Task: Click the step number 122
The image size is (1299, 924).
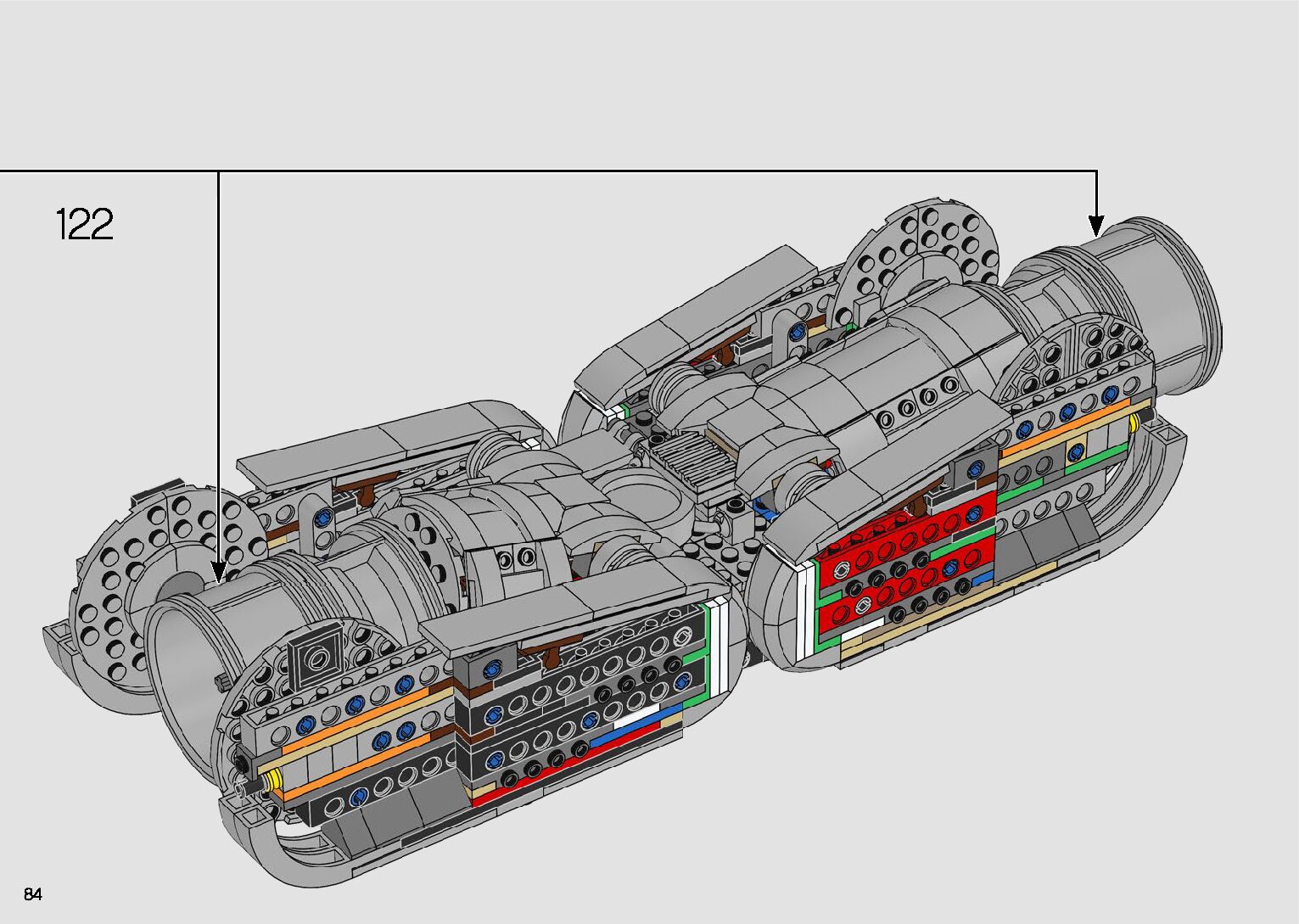Action: (x=84, y=225)
